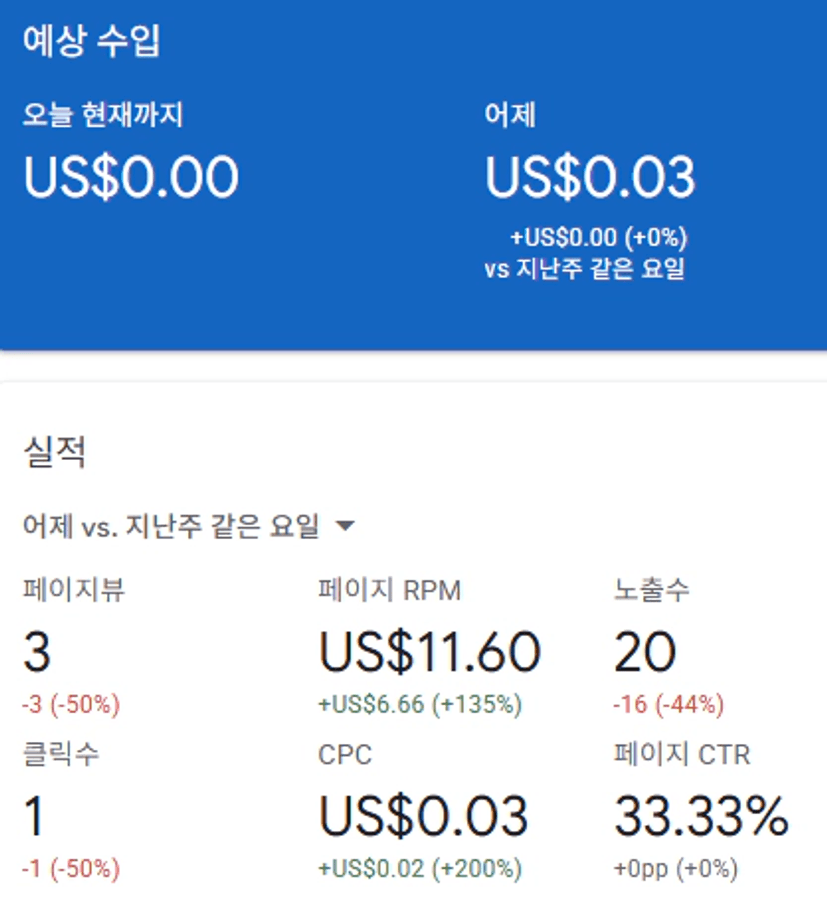
Task: Select the 어제 vs. 지난주 같은 요일 comparison label
Action: [171, 526]
